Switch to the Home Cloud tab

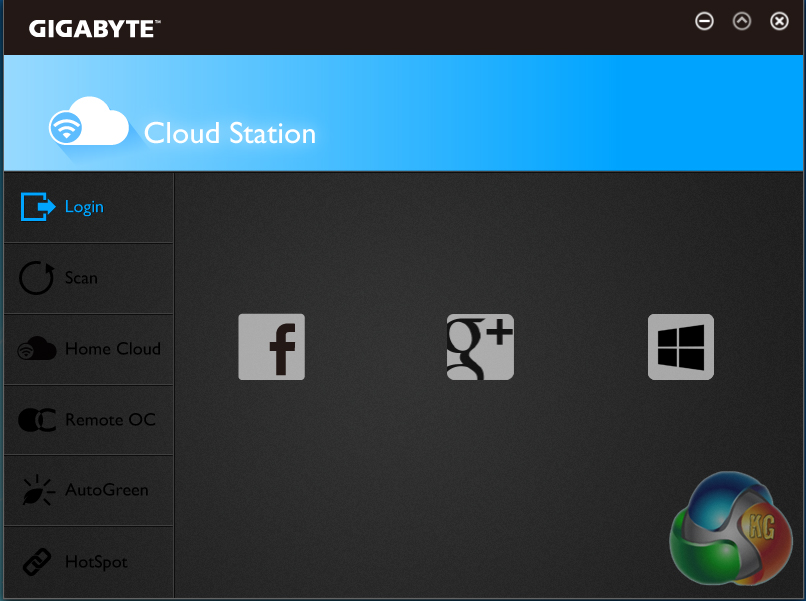coord(88,349)
